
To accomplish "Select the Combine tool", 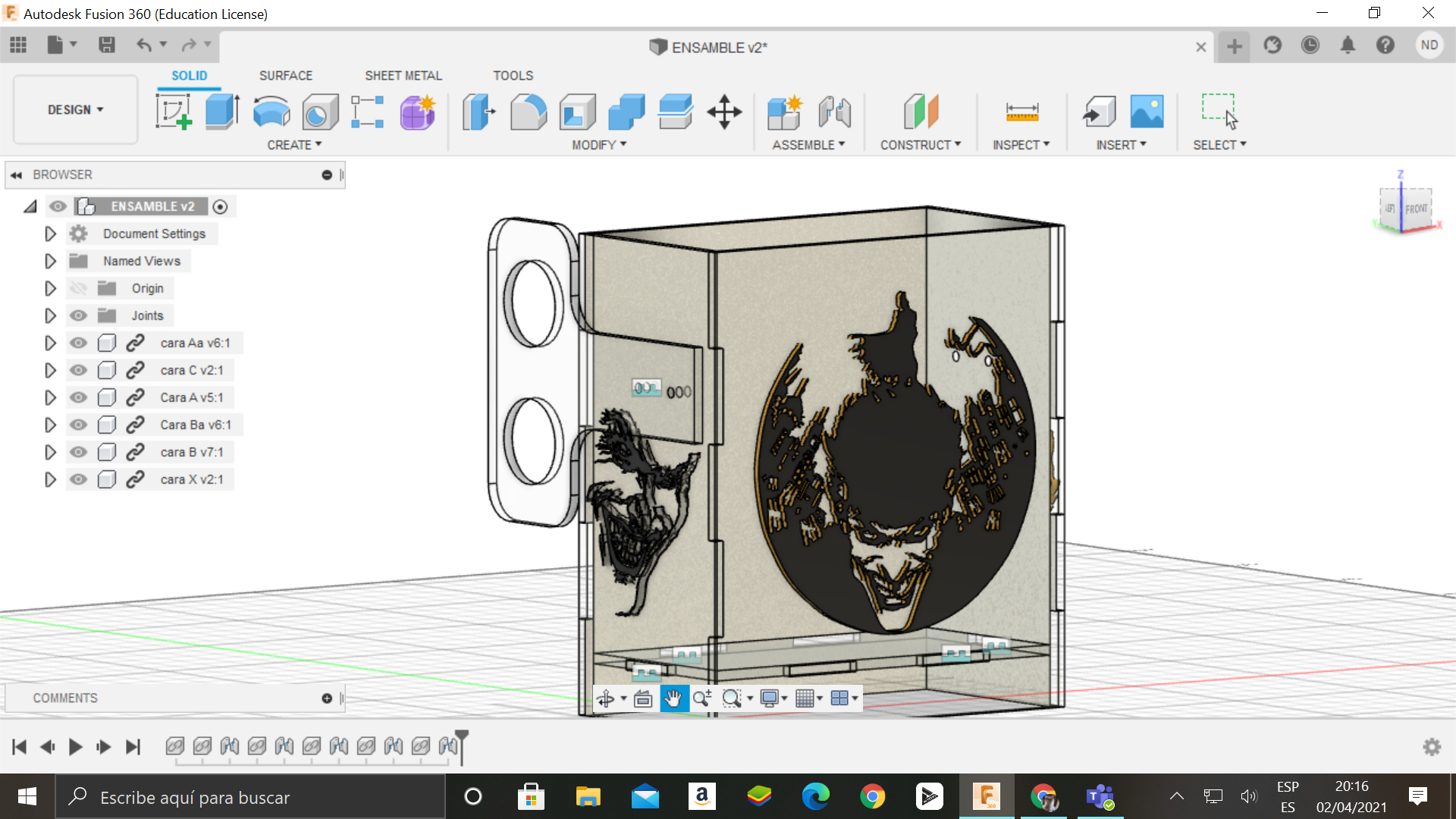I will tap(626, 111).
